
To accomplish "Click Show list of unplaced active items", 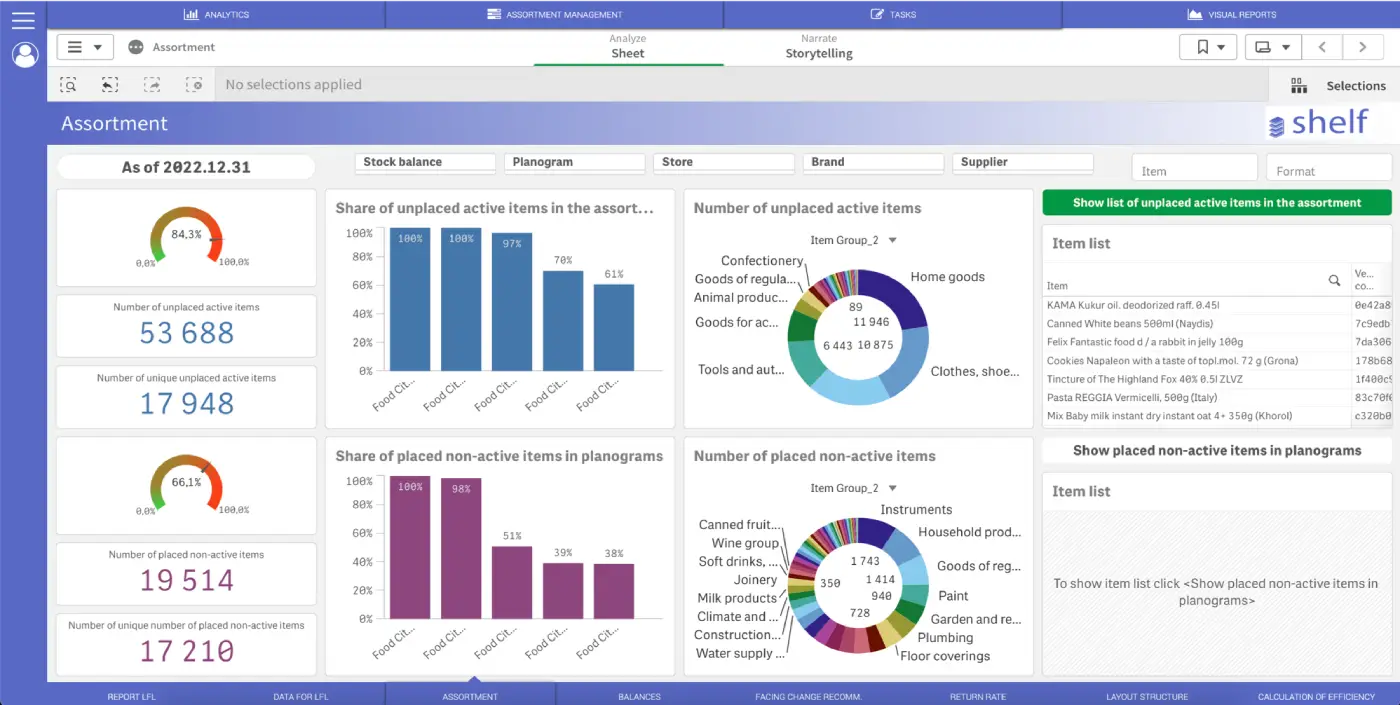I will point(1216,202).
